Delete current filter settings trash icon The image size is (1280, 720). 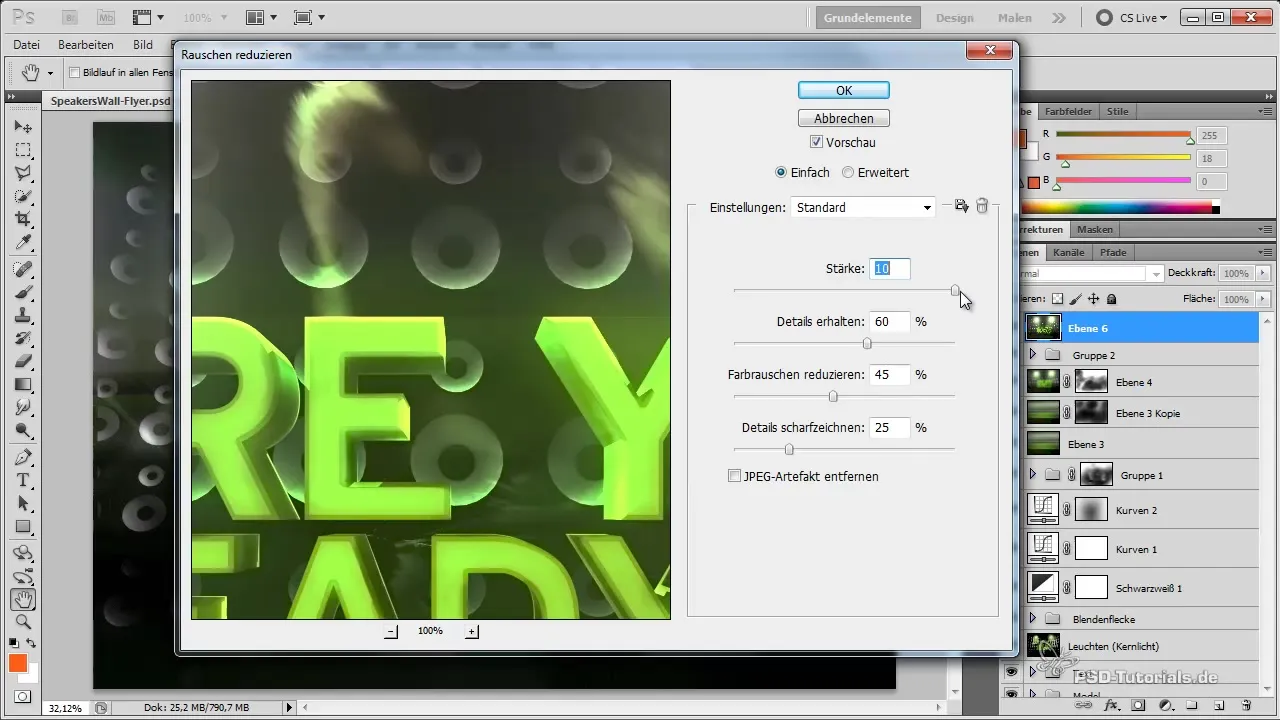(982, 206)
